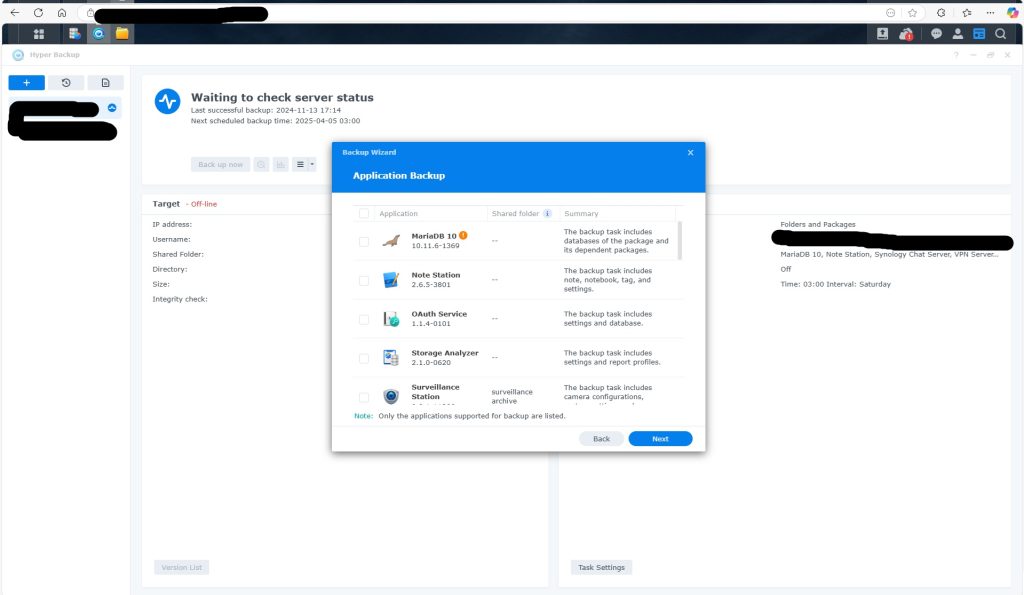Check the Surveillance Station checkbox

[364, 397]
